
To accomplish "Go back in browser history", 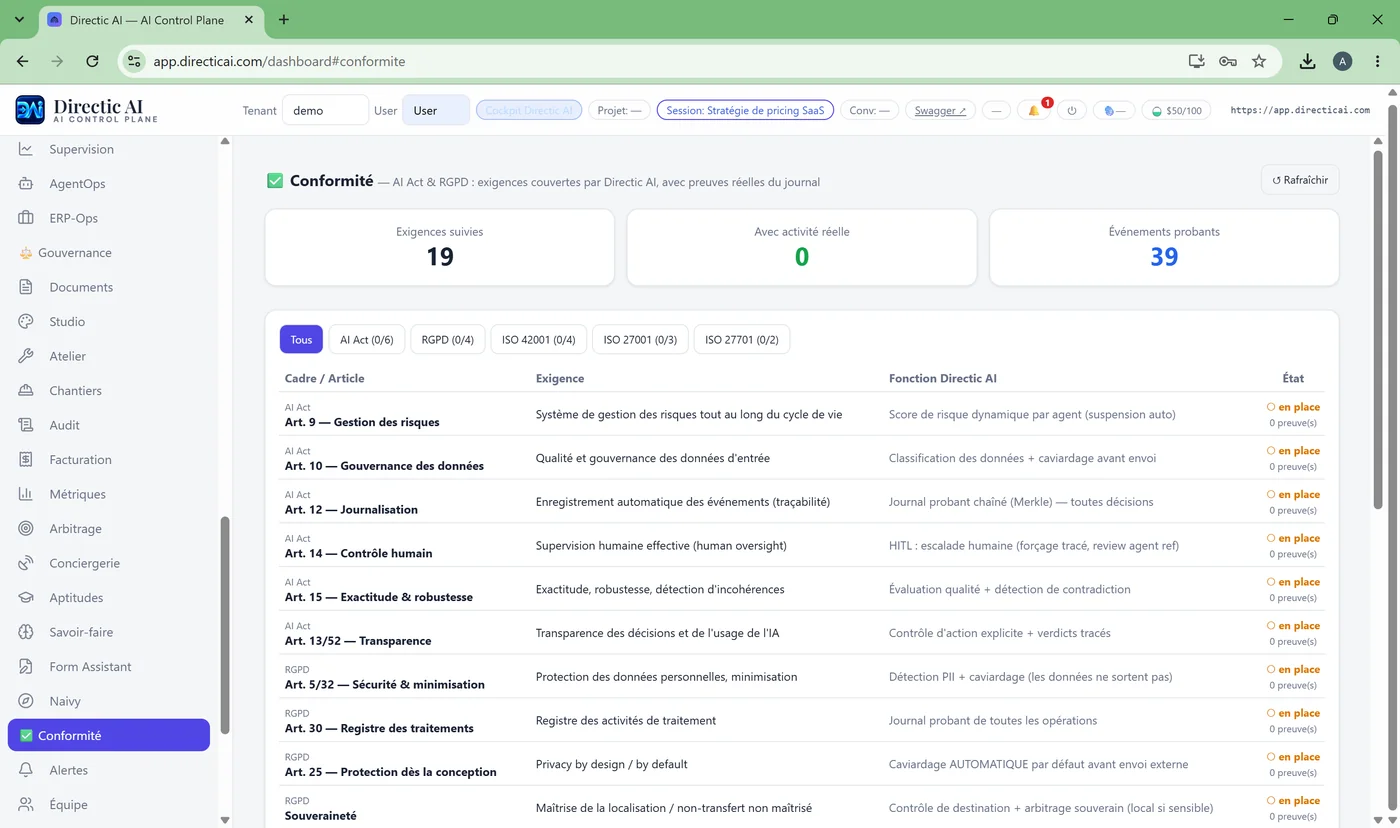I will point(23,61).
